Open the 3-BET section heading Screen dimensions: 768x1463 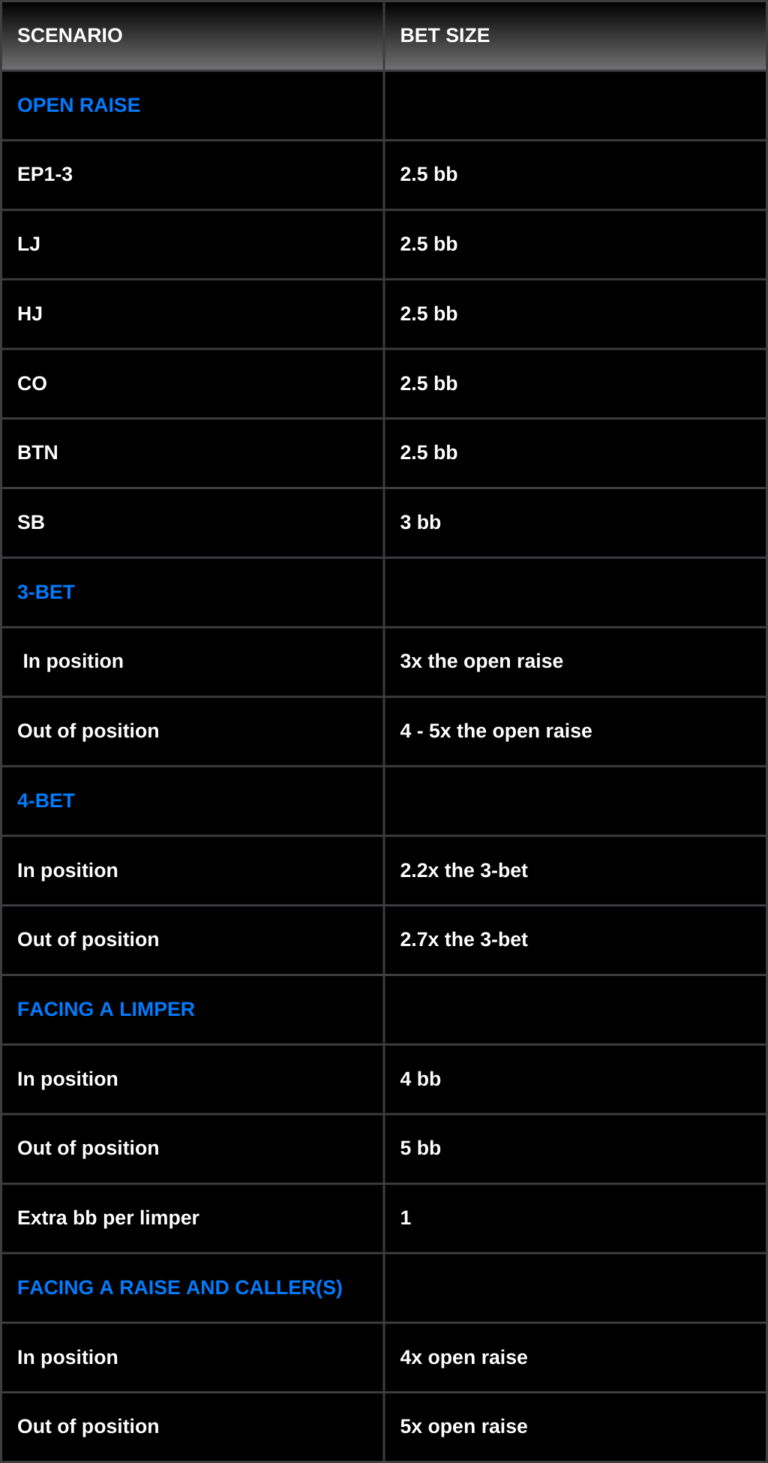pos(46,592)
